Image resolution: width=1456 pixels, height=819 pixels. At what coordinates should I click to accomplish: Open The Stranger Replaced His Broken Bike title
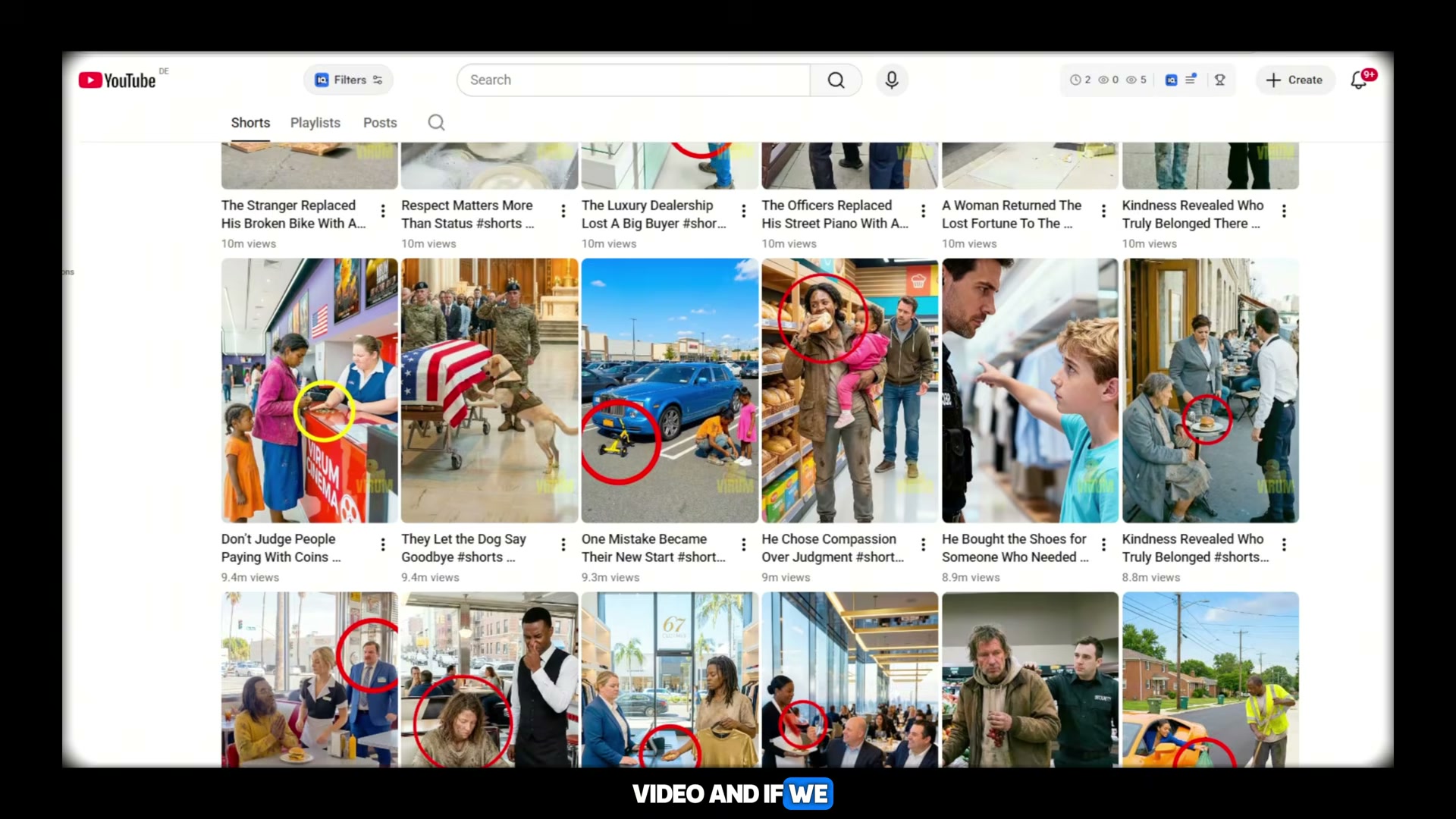[293, 215]
